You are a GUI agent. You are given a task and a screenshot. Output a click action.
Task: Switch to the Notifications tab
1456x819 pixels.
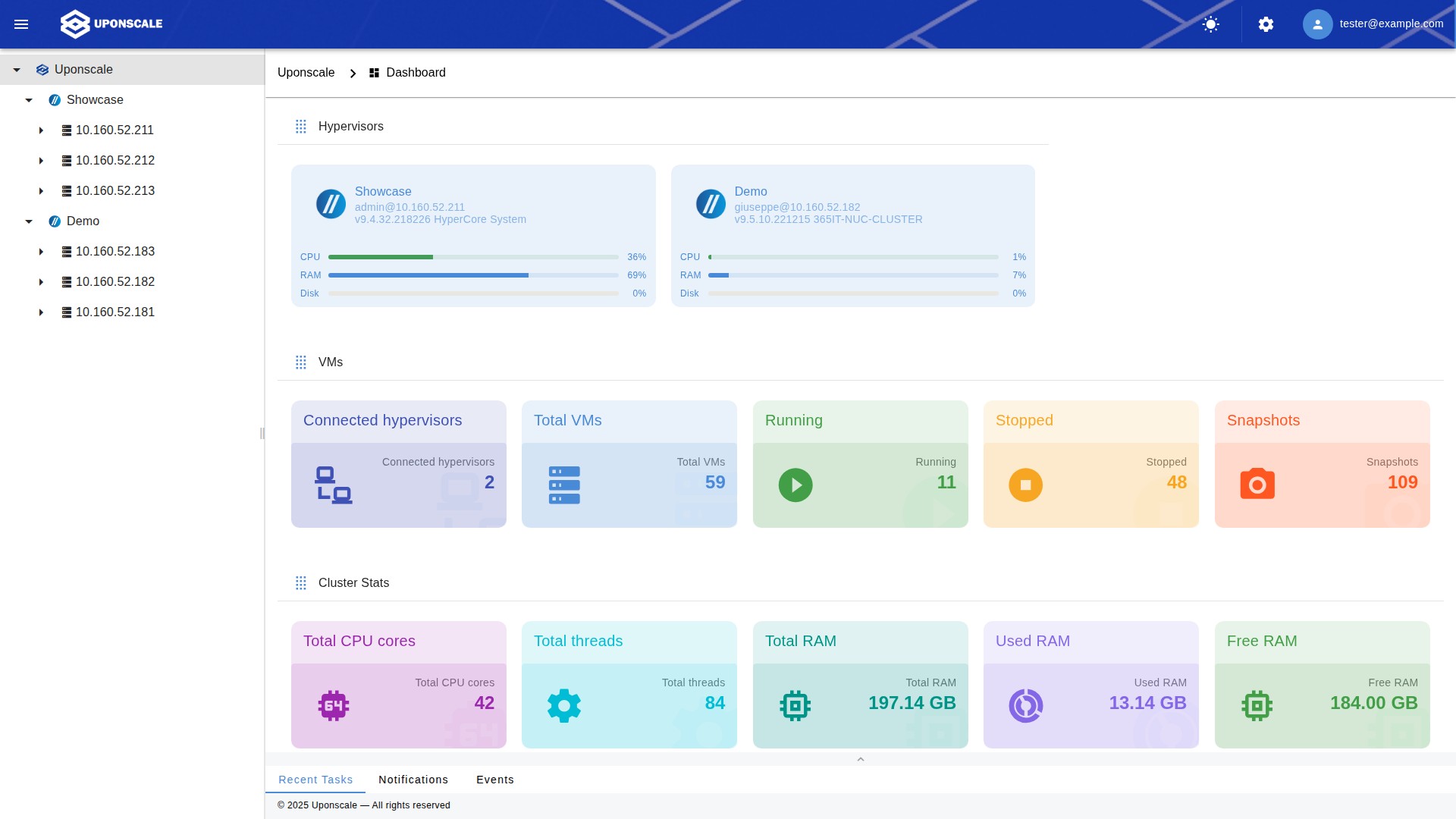pos(413,780)
